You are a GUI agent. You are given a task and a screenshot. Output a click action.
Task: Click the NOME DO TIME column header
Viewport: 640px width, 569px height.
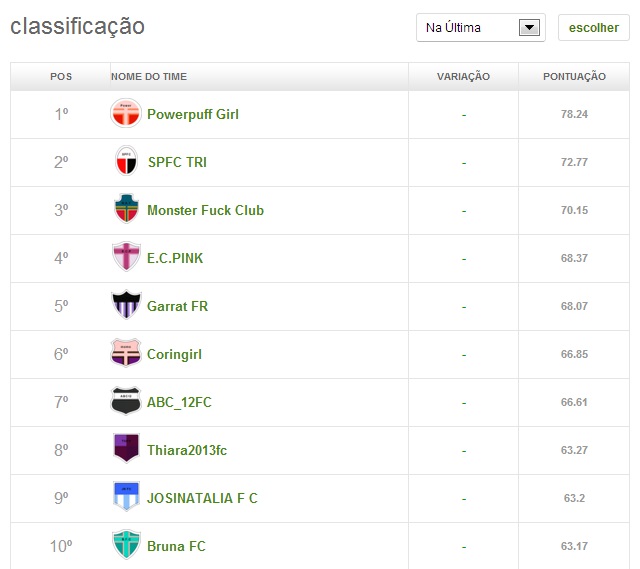point(149,77)
